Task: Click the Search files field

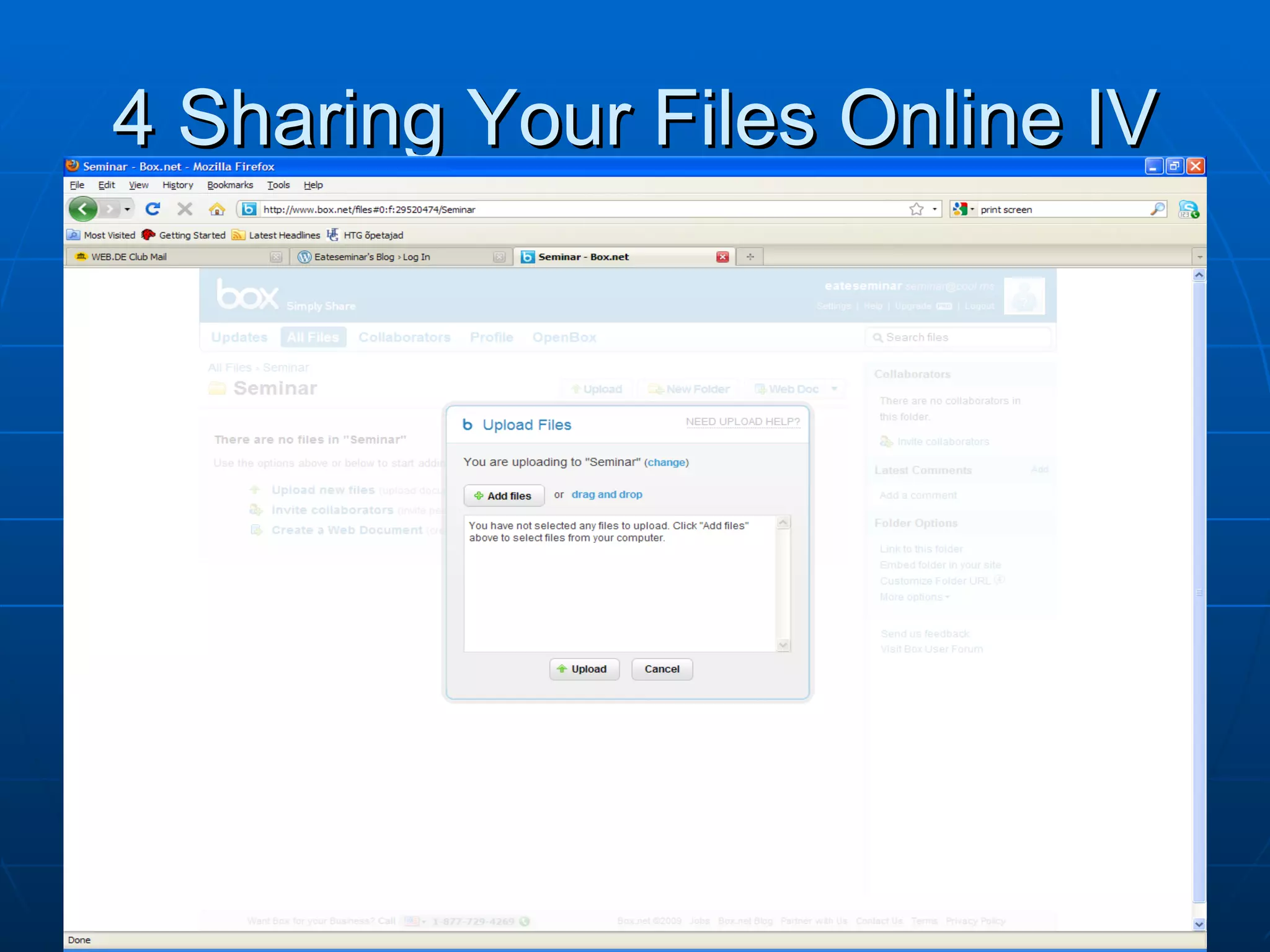Action: click(x=958, y=337)
